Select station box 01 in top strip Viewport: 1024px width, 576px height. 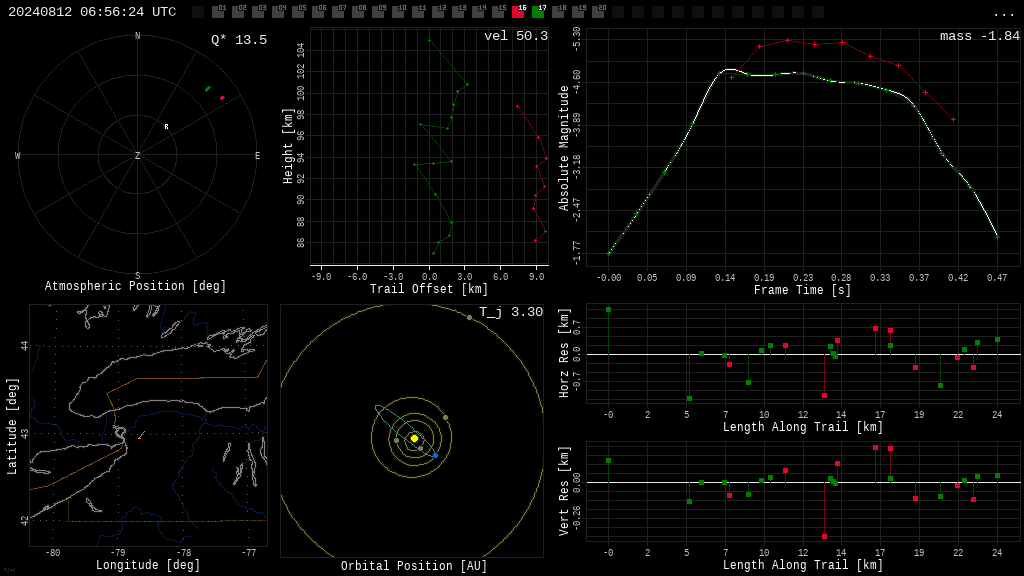218,11
